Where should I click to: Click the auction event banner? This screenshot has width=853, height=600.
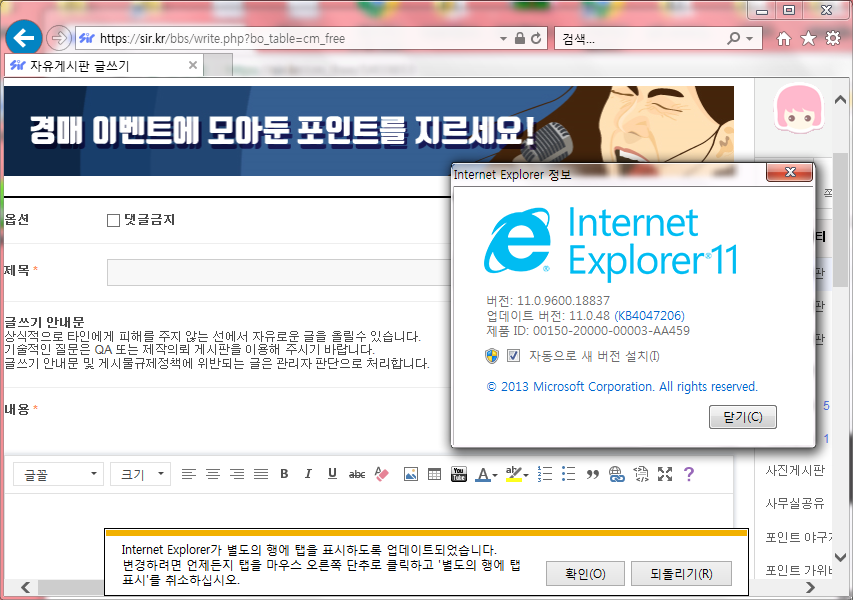(369, 131)
